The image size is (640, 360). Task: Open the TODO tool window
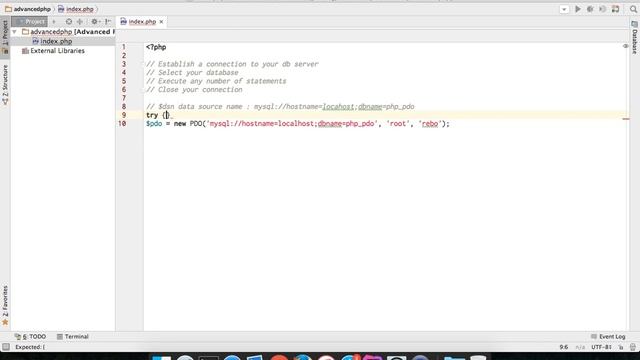31,337
